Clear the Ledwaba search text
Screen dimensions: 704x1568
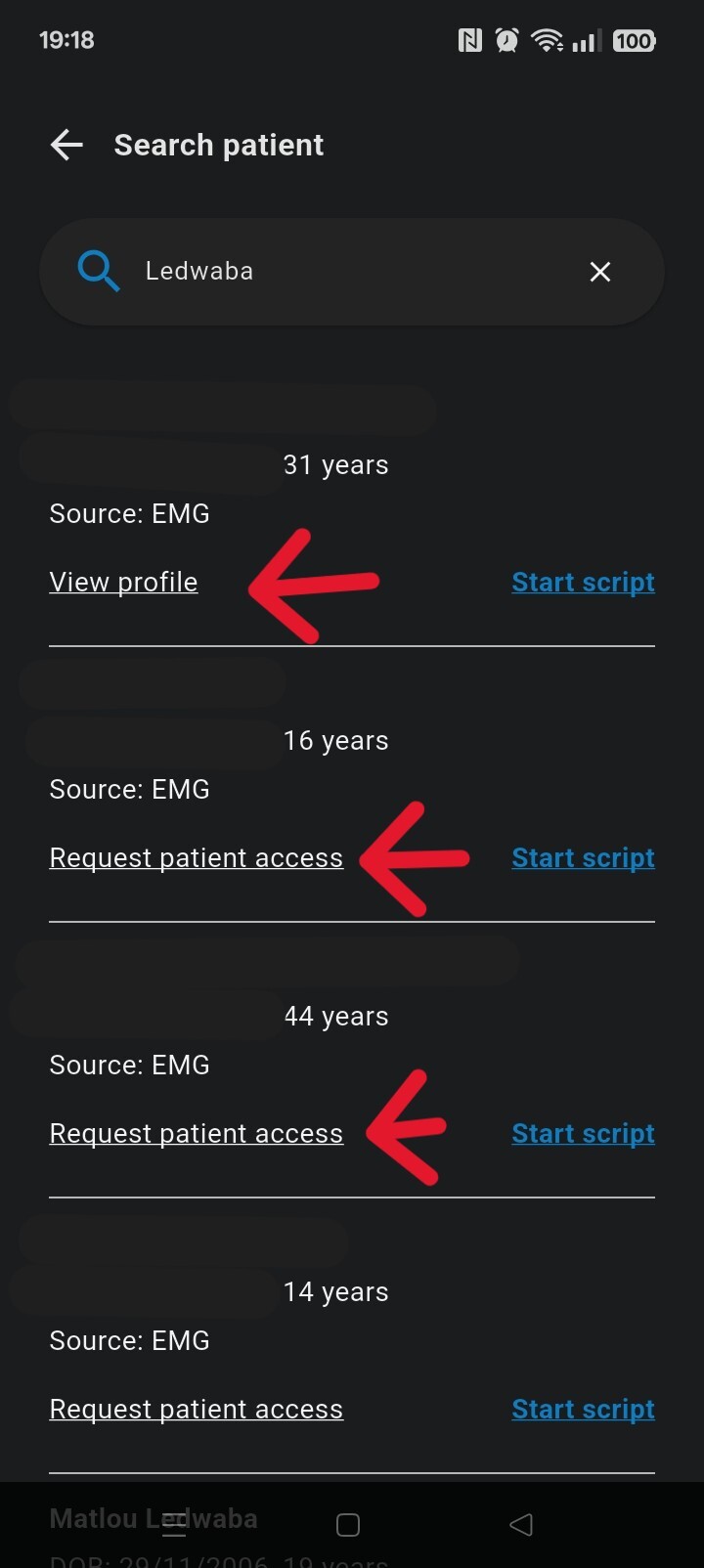click(600, 272)
